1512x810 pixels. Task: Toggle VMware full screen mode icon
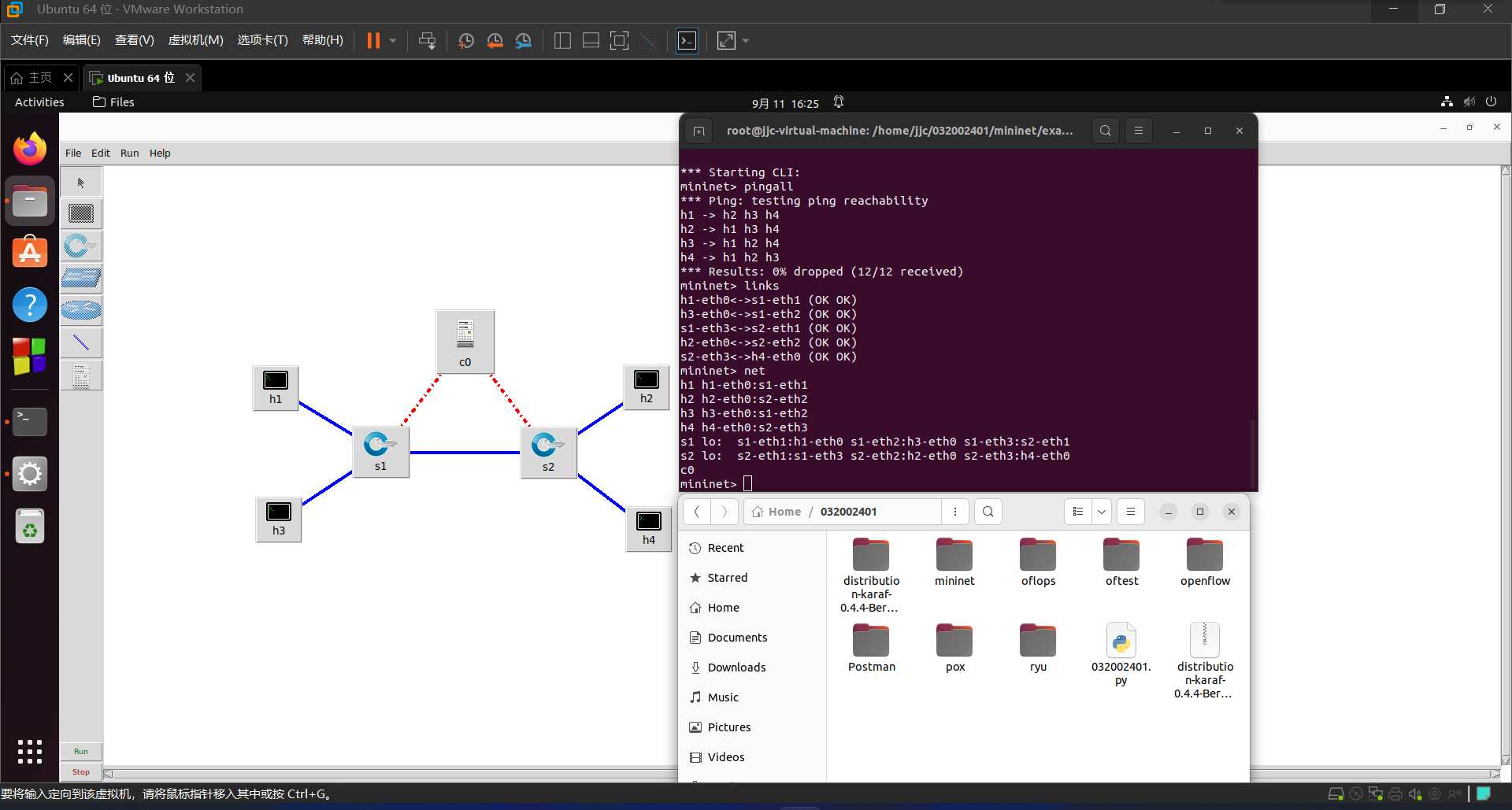click(619, 41)
